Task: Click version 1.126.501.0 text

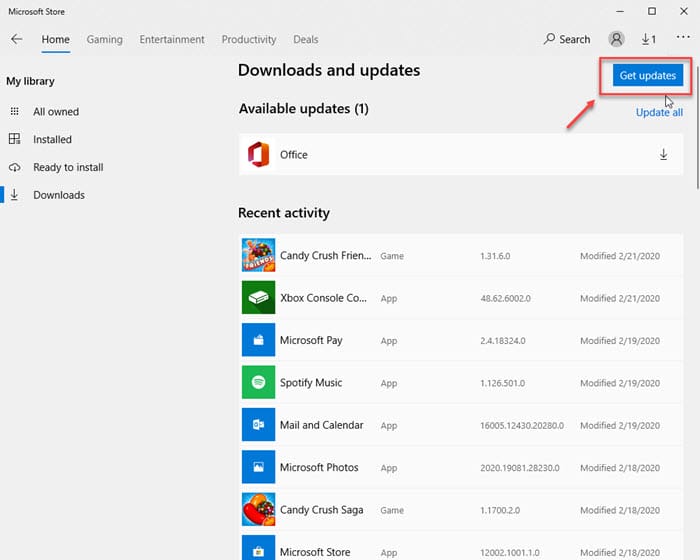Action: (503, 383)
